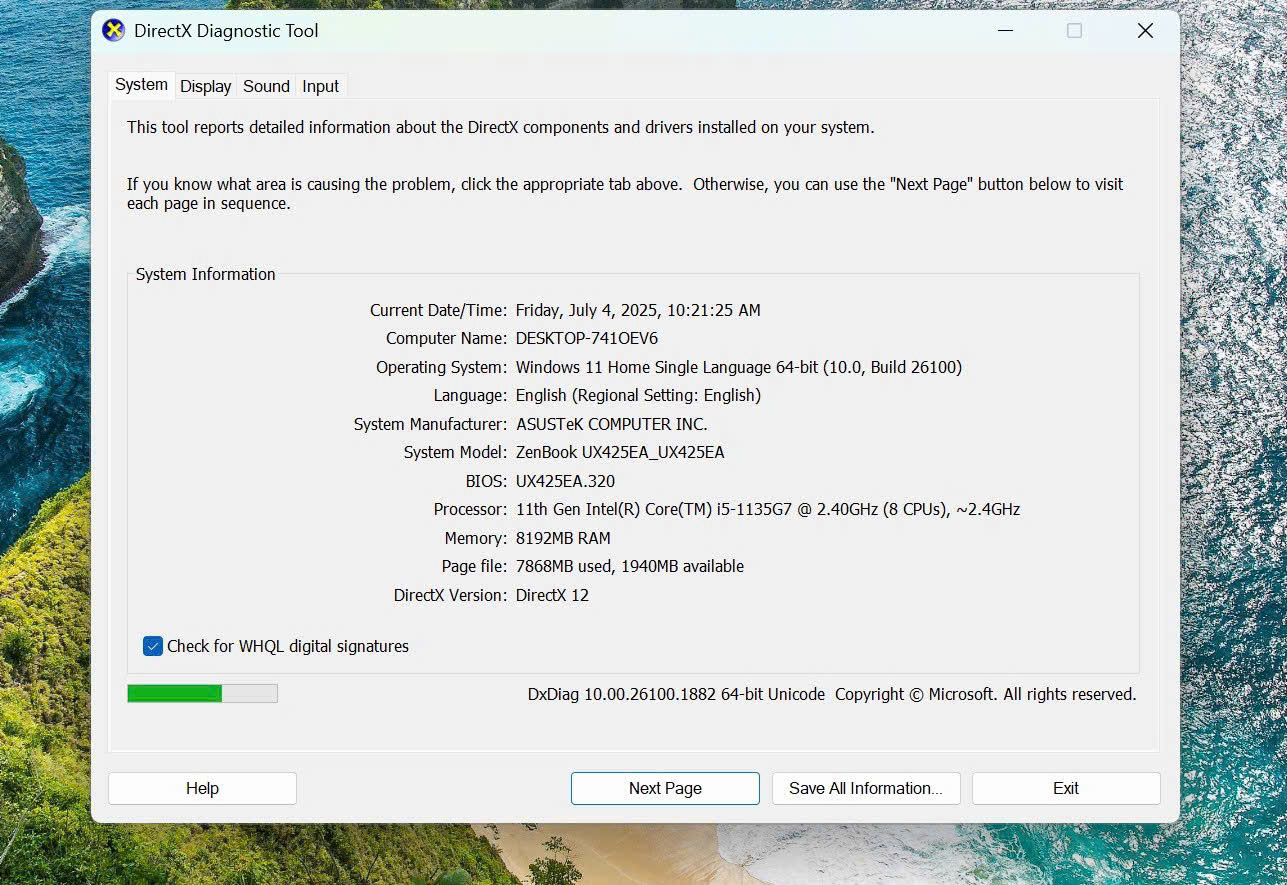The image size is (1287, 885).
Task: Click the Page file: field label
Action: coord(474,566)
